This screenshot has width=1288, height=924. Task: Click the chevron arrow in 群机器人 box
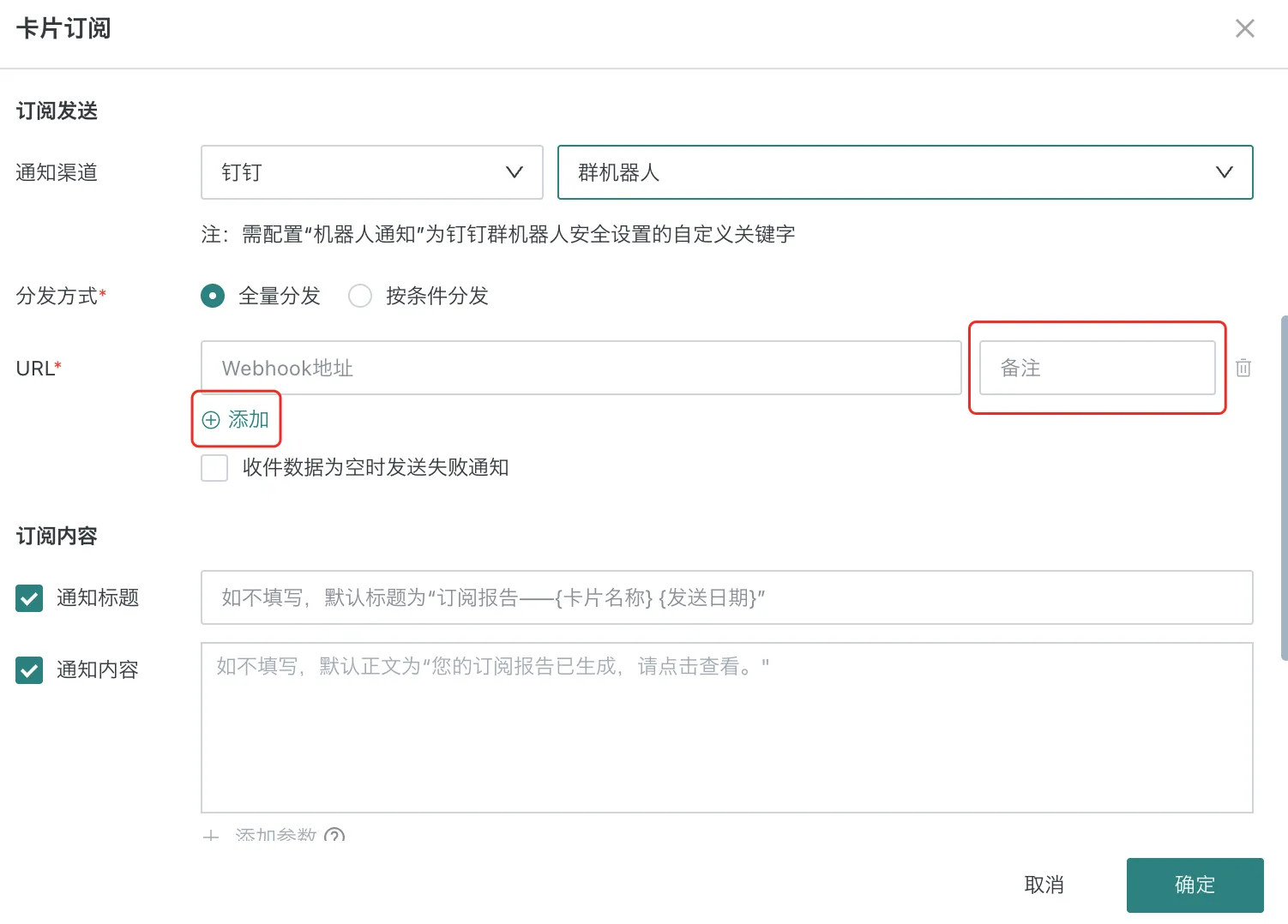[x=1224, y=172]
